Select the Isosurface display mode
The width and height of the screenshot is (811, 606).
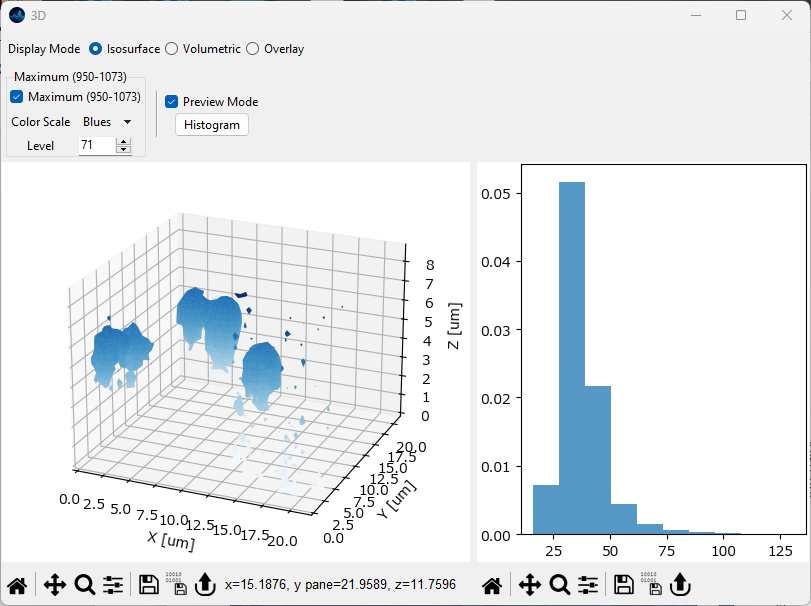pyautogui.click(x=96, y=49)
